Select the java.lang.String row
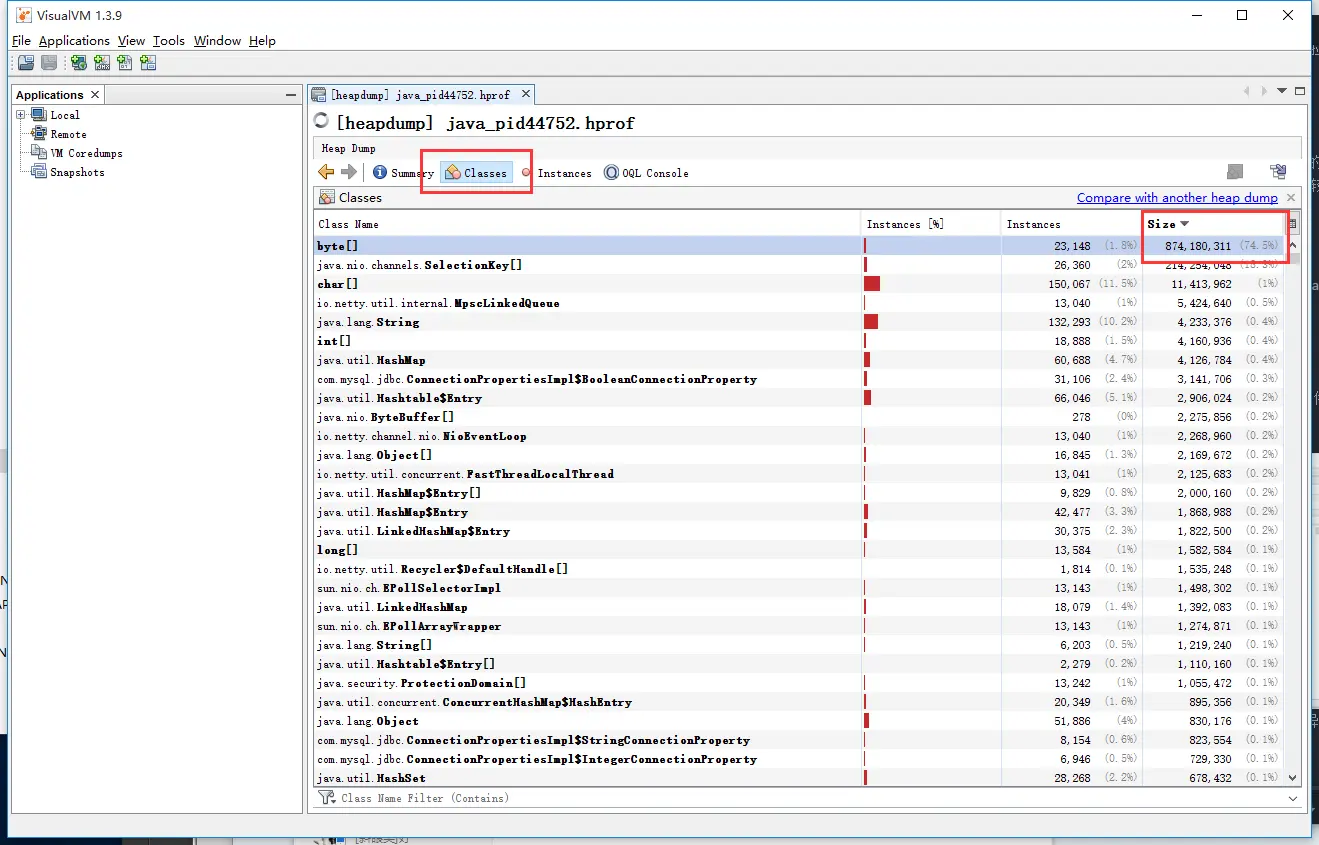 coord(799,322)
